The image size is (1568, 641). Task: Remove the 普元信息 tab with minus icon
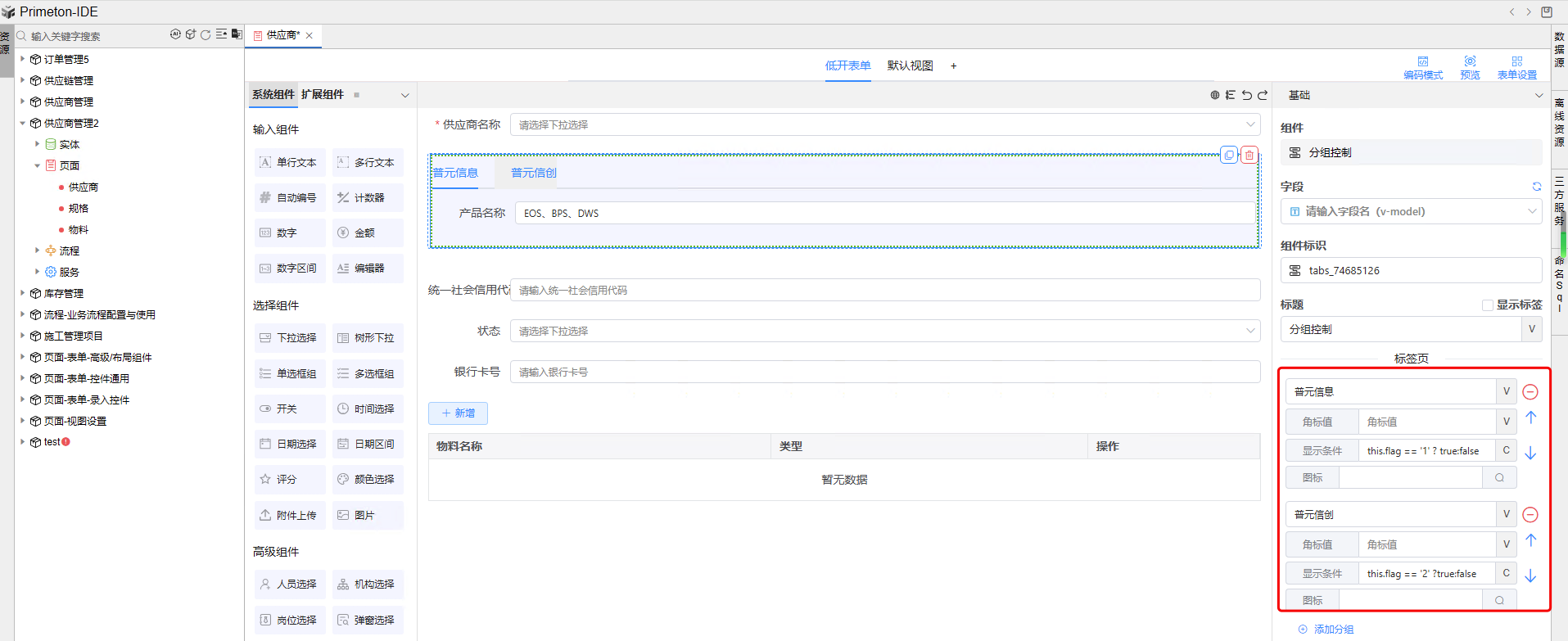coord(1530,392)
